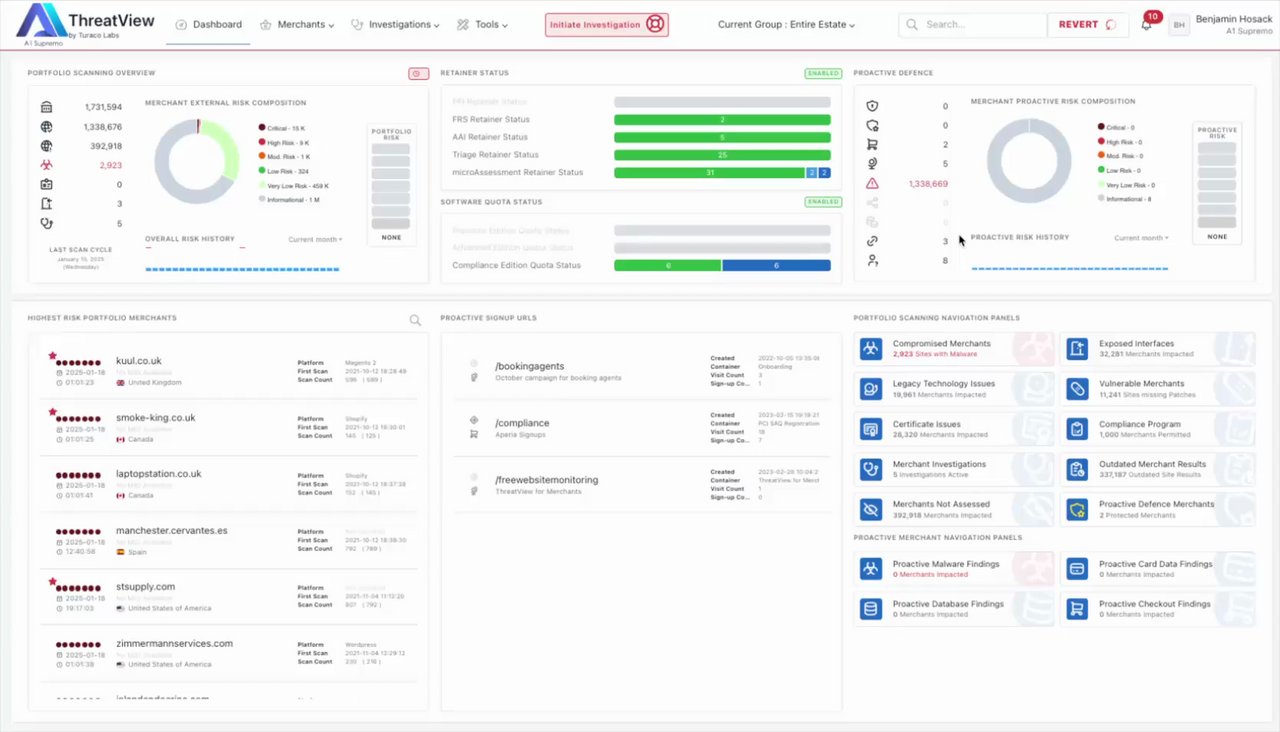Click the Merchants Not Assessed eye icon
The image size is (1280, 732).
click(x=871, y=509)
